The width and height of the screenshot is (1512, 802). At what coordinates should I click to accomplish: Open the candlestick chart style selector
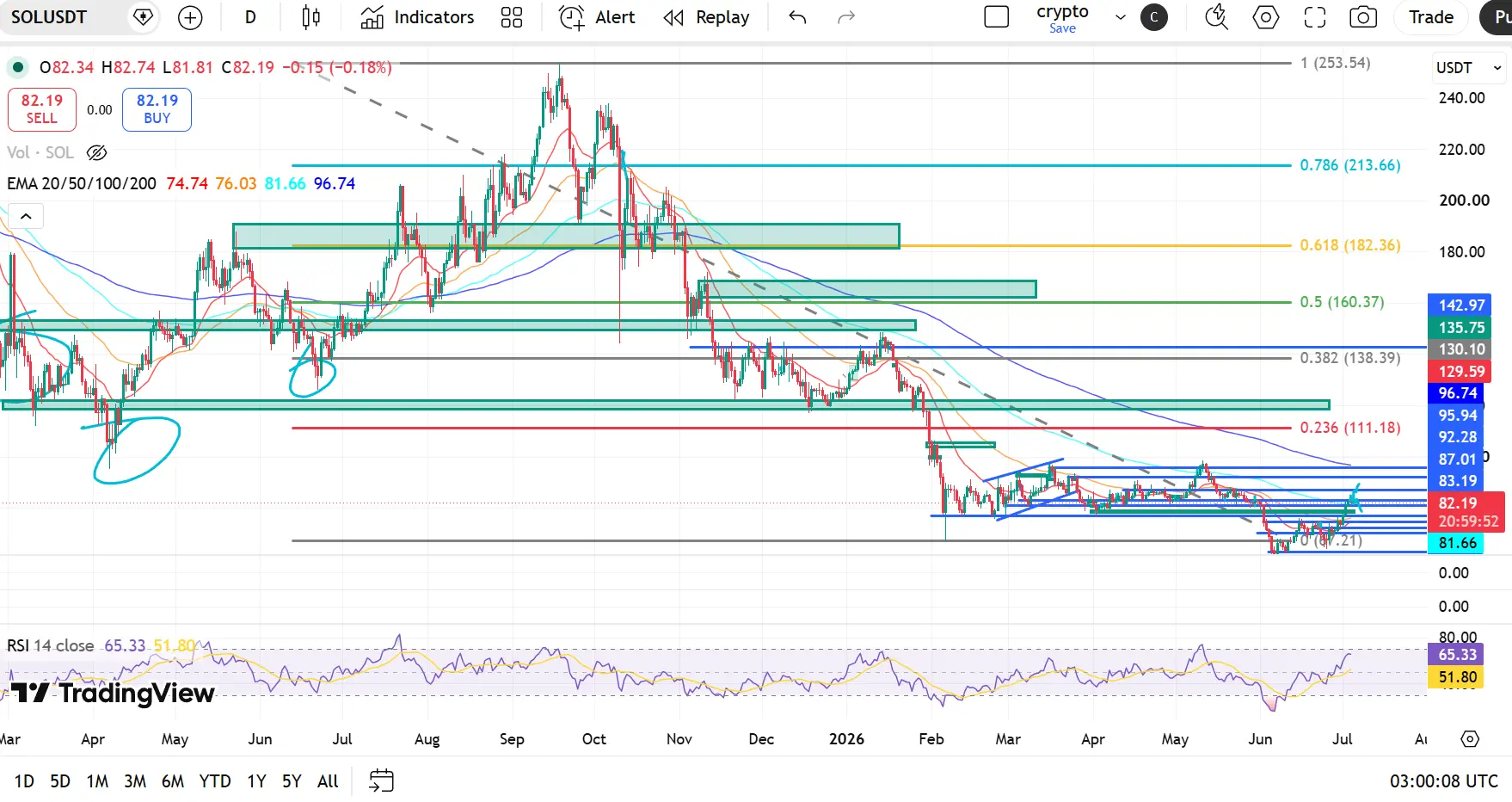[311, 17]
